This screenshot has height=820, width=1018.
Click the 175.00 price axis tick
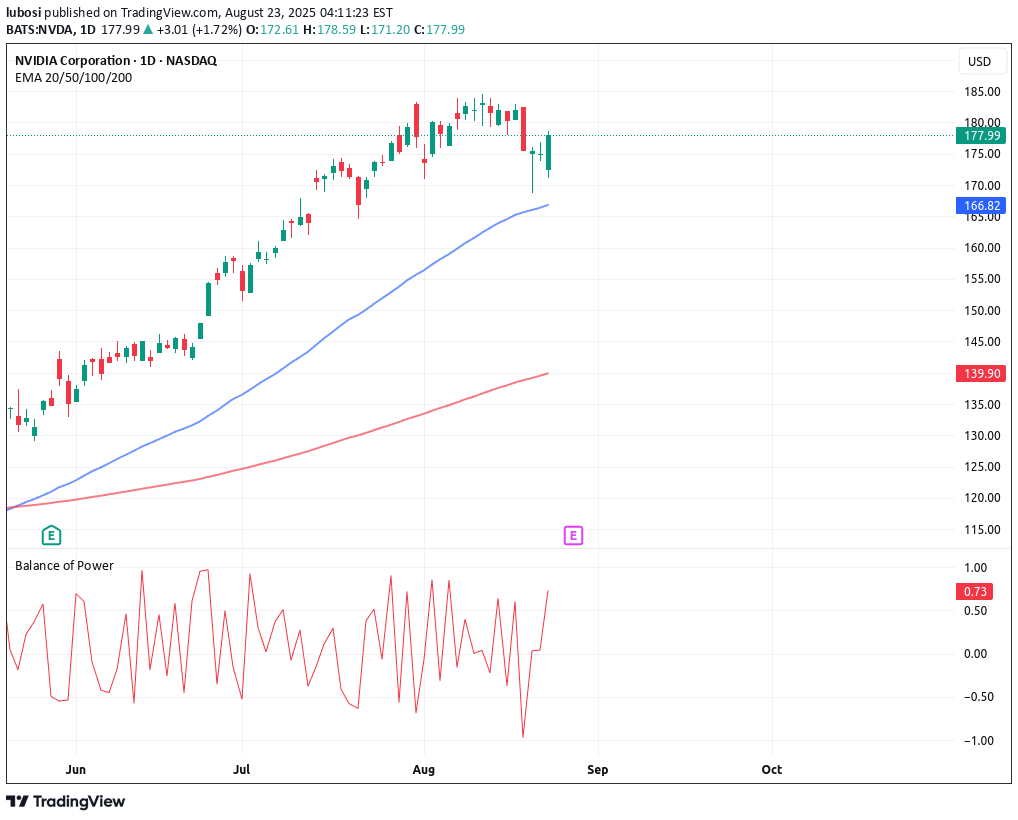point(982,154)
